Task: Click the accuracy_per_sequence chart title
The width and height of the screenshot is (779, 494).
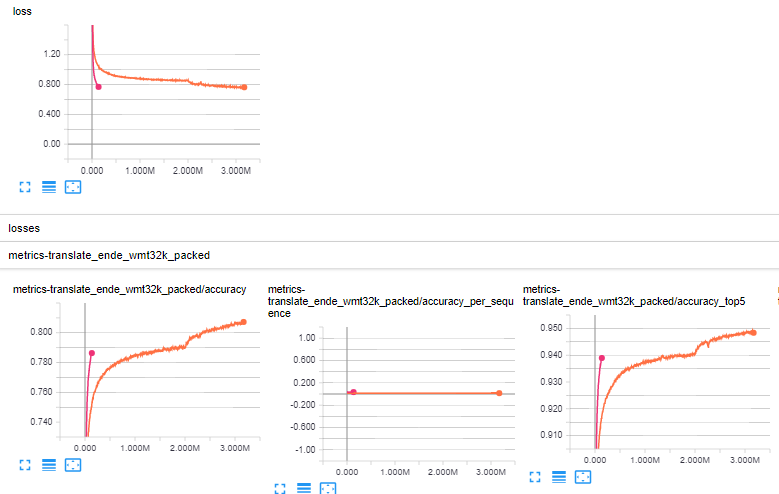Action: pos(390,301)
